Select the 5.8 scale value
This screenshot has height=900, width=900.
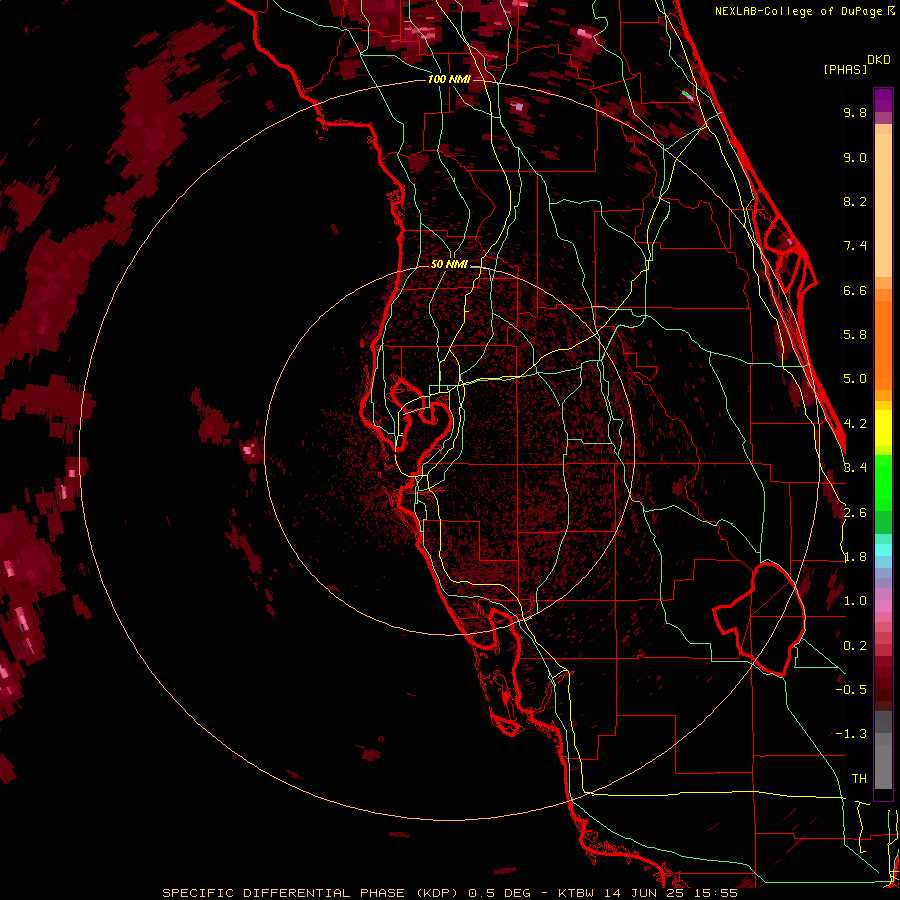855,335
